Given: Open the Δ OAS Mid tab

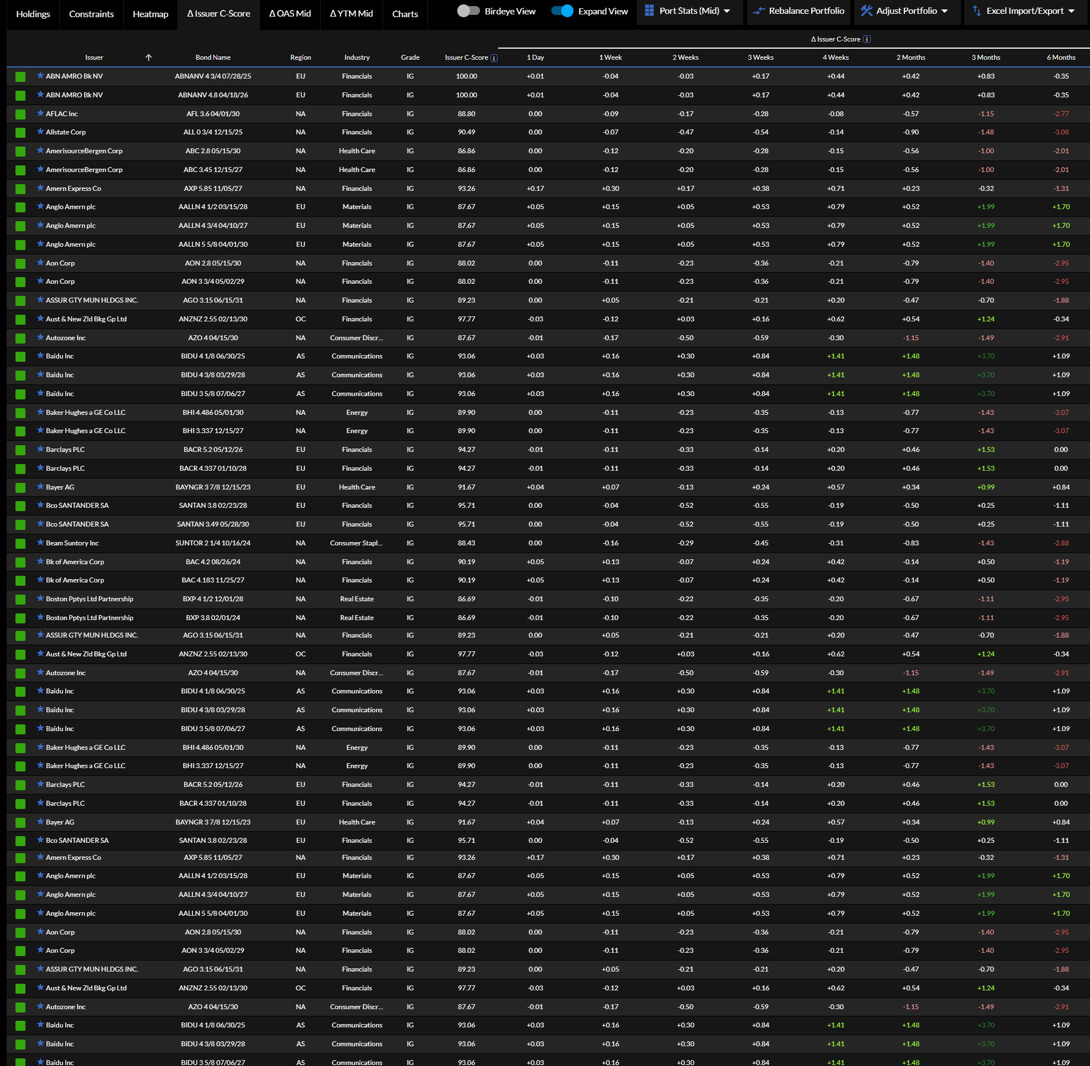Looking at the screenshot, I should [x=290, y=14].
